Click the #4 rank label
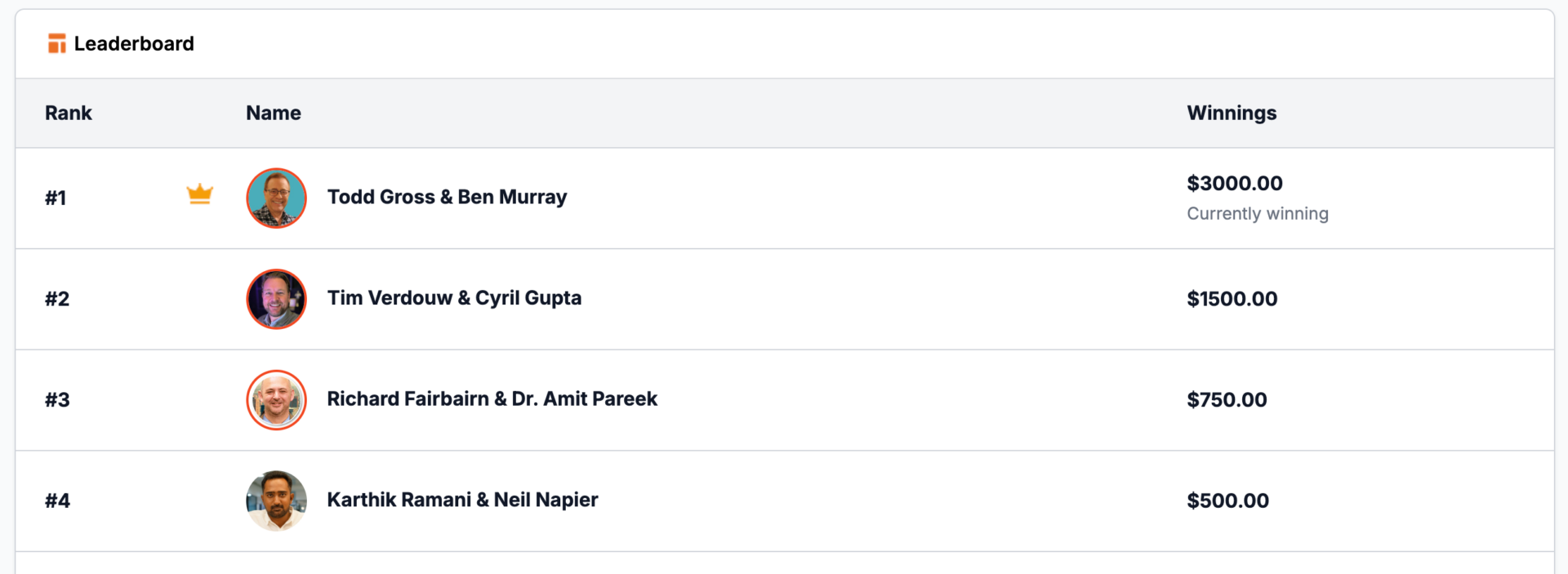The width and height of the screenshot is (1568, 574). pos(57,501)
